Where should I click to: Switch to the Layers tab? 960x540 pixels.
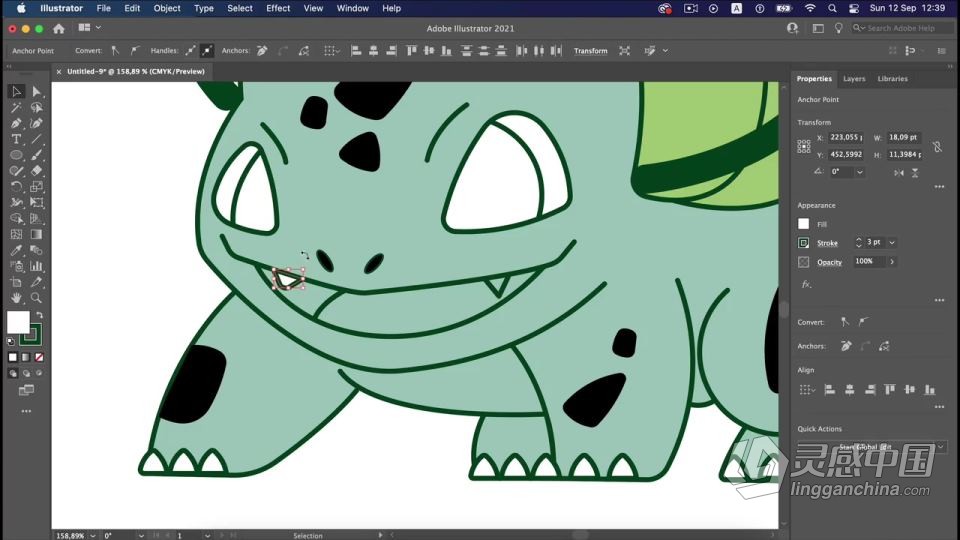[x=854, y=79]
